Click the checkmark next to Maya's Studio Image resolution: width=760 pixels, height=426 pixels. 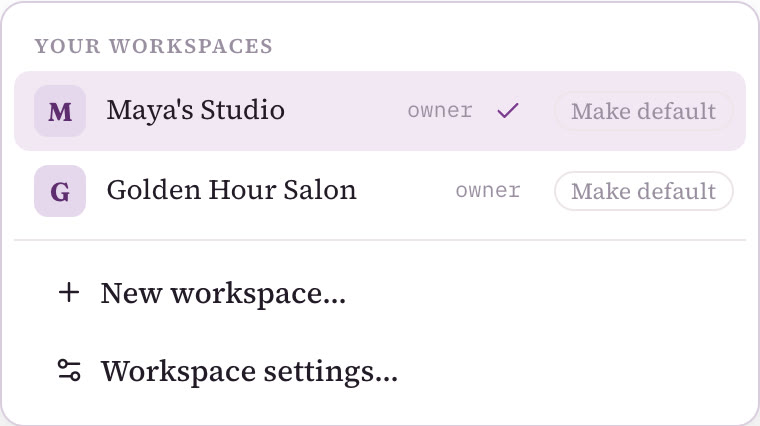coord(508,111)
